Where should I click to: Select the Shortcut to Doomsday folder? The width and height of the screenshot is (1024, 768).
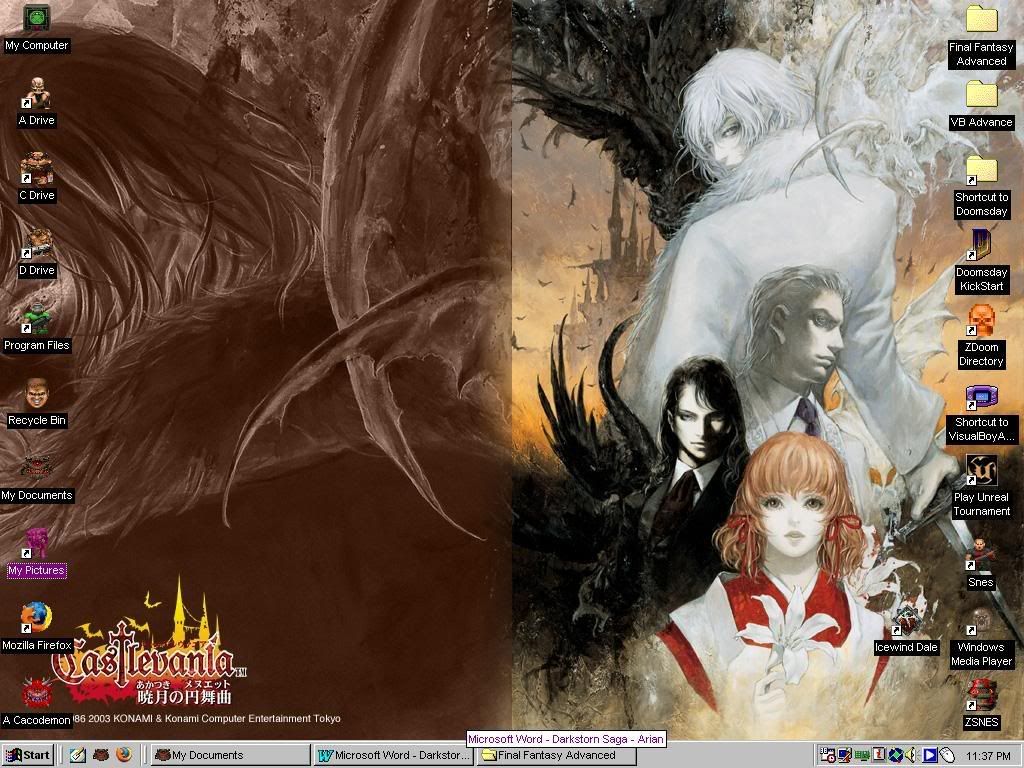tap(982, 187)
